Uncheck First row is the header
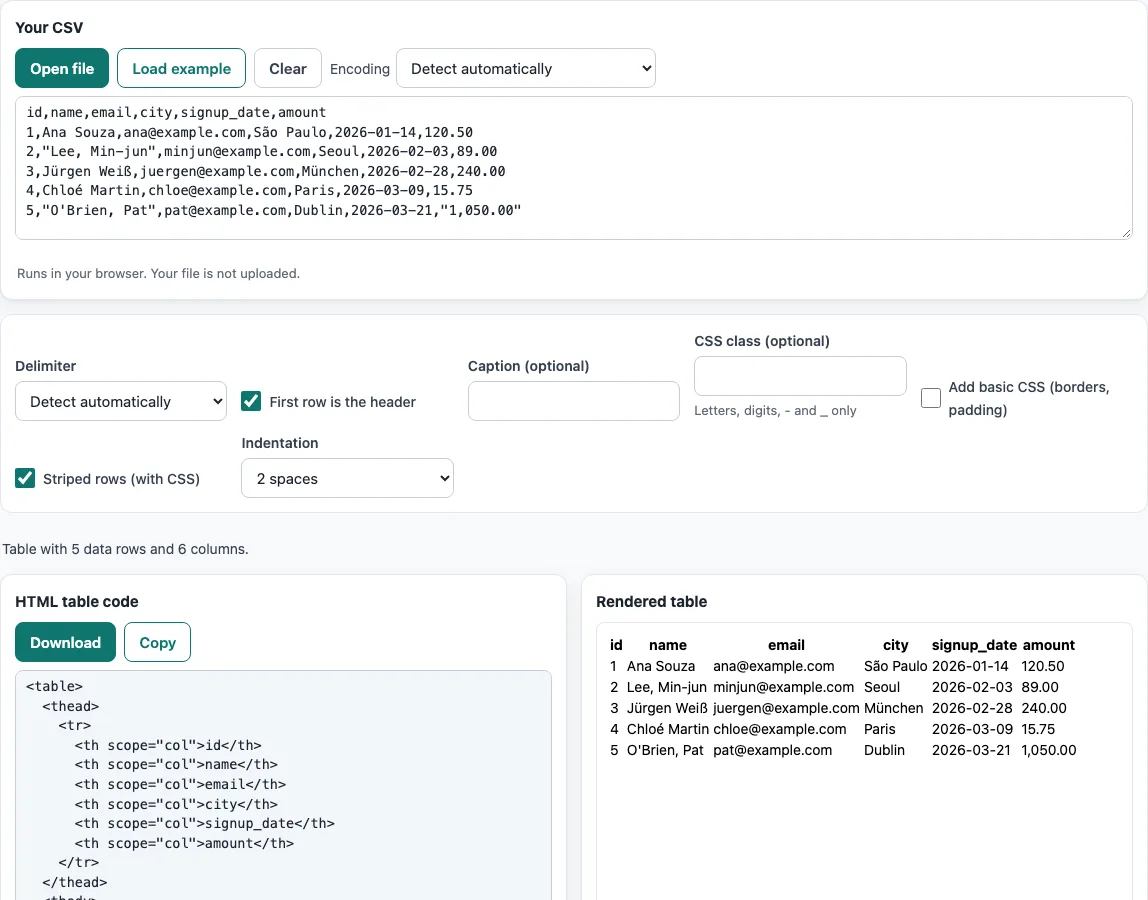 click(x=251, y=401)
